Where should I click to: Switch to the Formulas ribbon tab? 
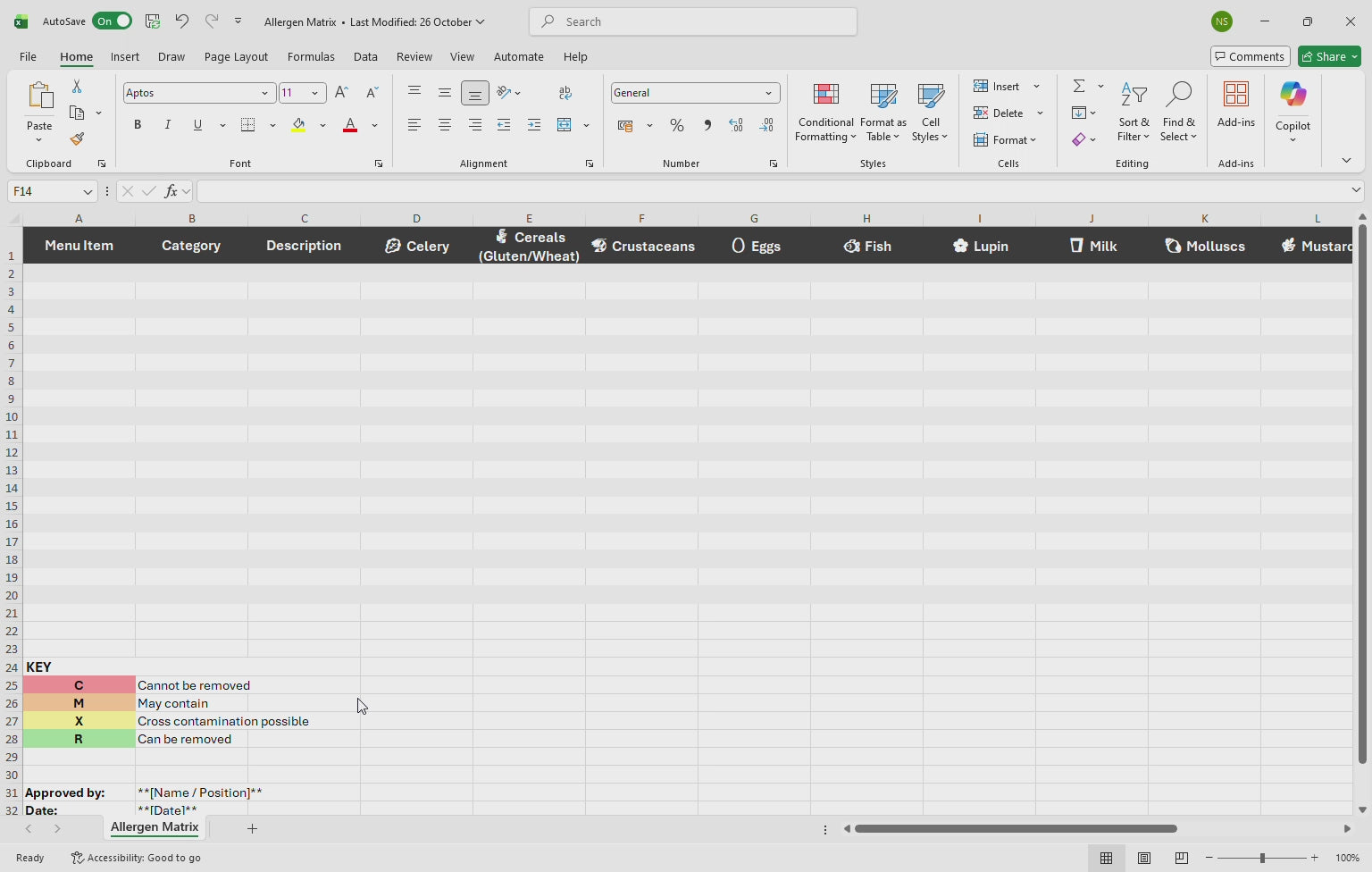tap(311, 56)
